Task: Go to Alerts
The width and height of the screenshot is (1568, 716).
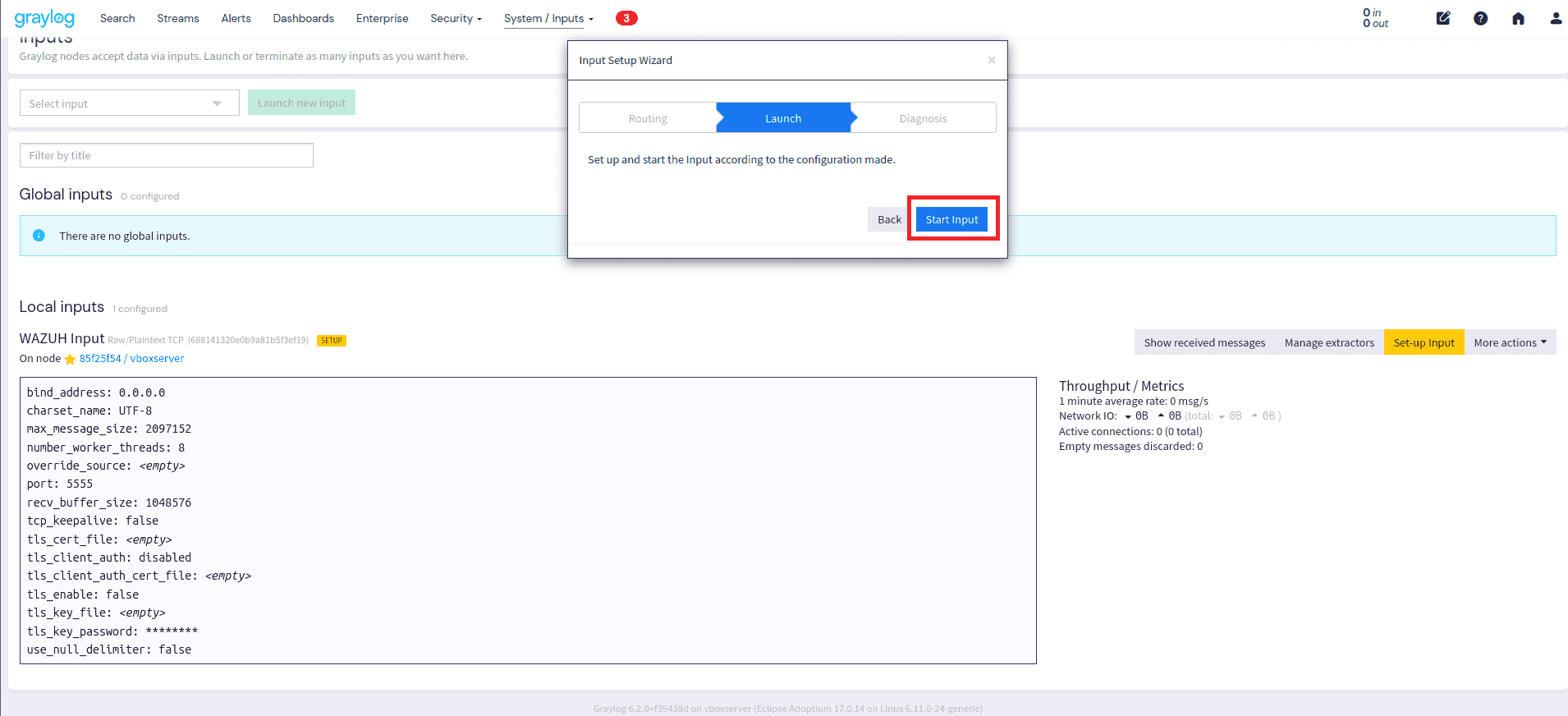Action: pos(236,18)
